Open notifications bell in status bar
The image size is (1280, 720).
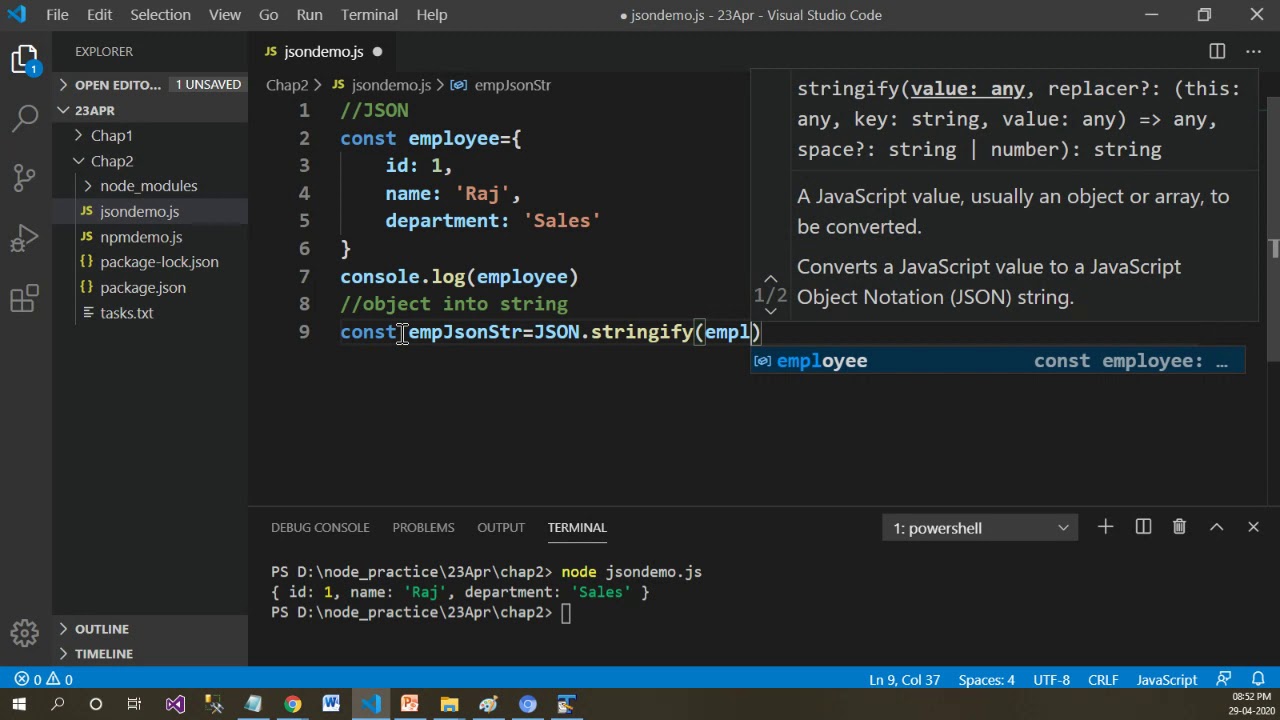point(1256,680)
